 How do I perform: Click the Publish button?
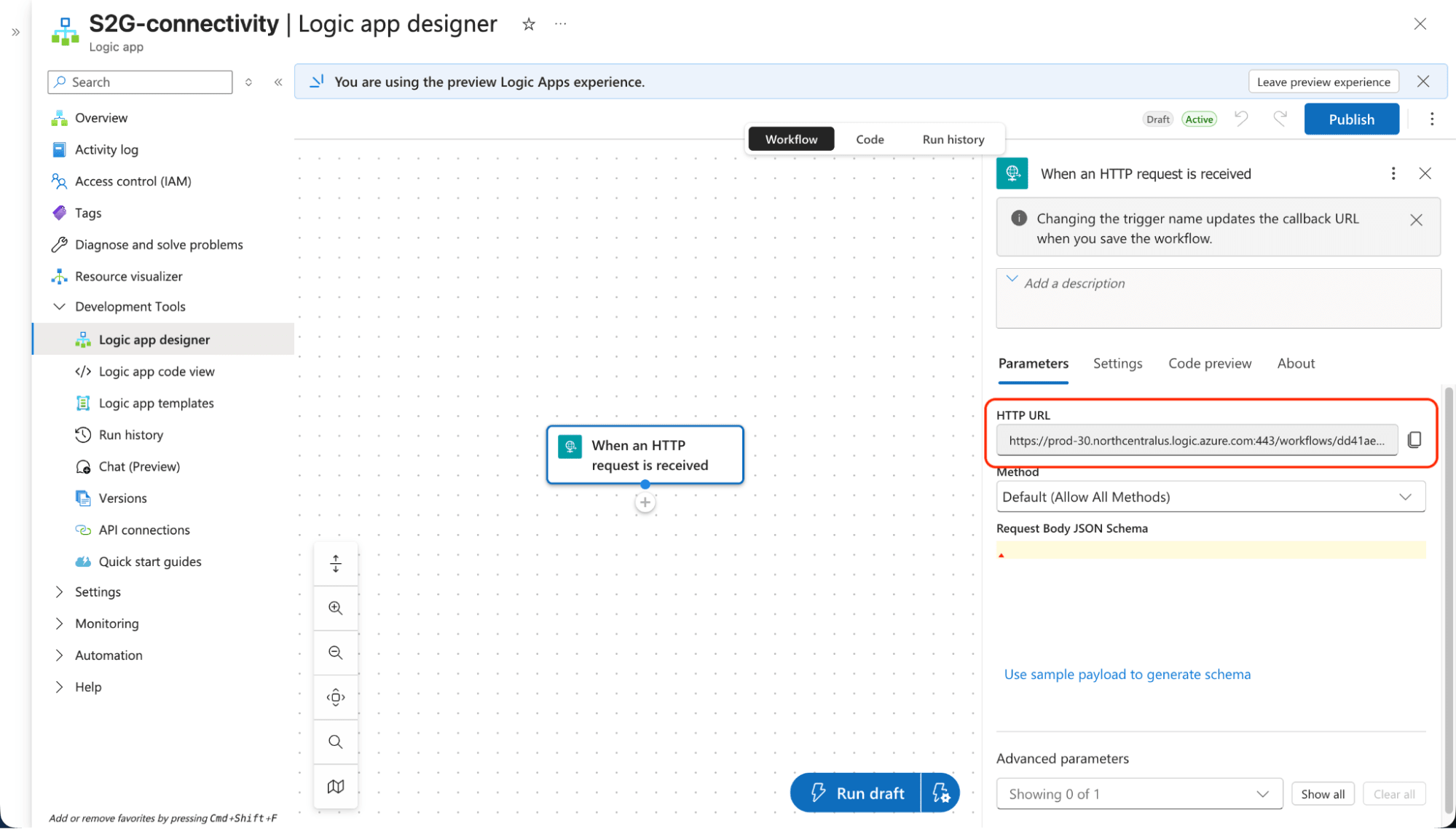click(1351, 119)
